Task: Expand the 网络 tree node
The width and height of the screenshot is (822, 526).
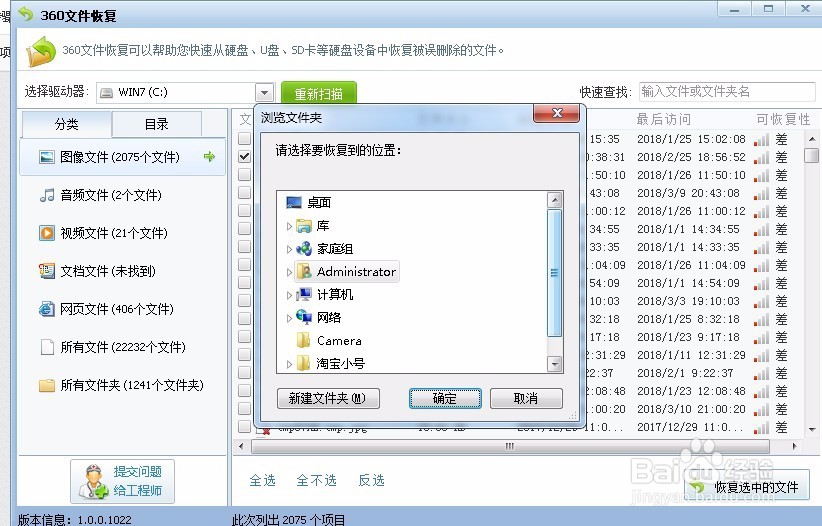Action: (289, 318)
